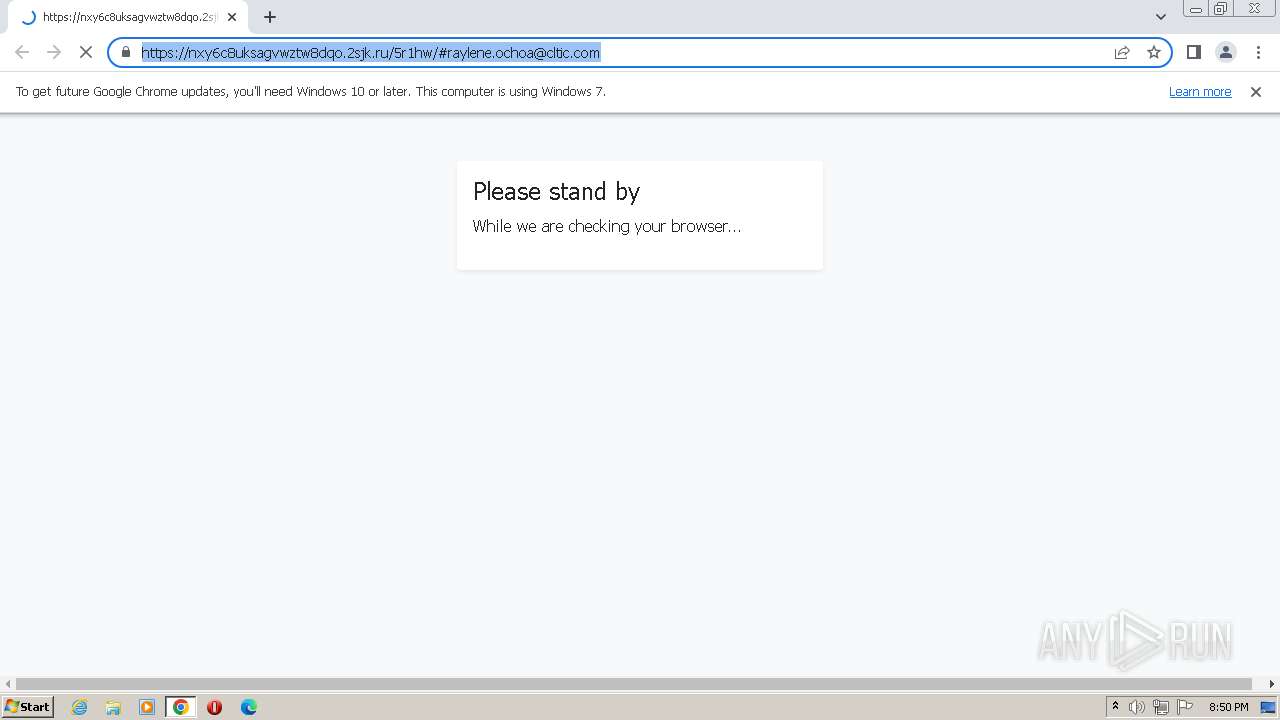Viewport: 1280px width, 720px height.
Task: View site security lock information
Action: point(126,52)
